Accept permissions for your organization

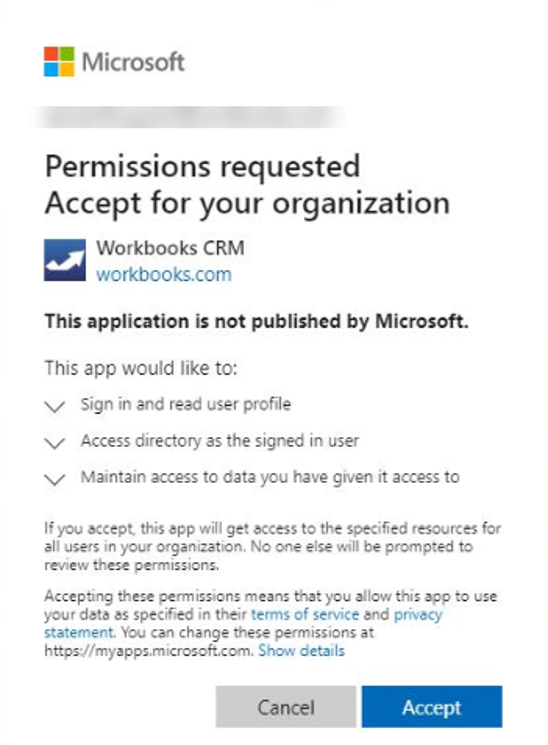432,707
